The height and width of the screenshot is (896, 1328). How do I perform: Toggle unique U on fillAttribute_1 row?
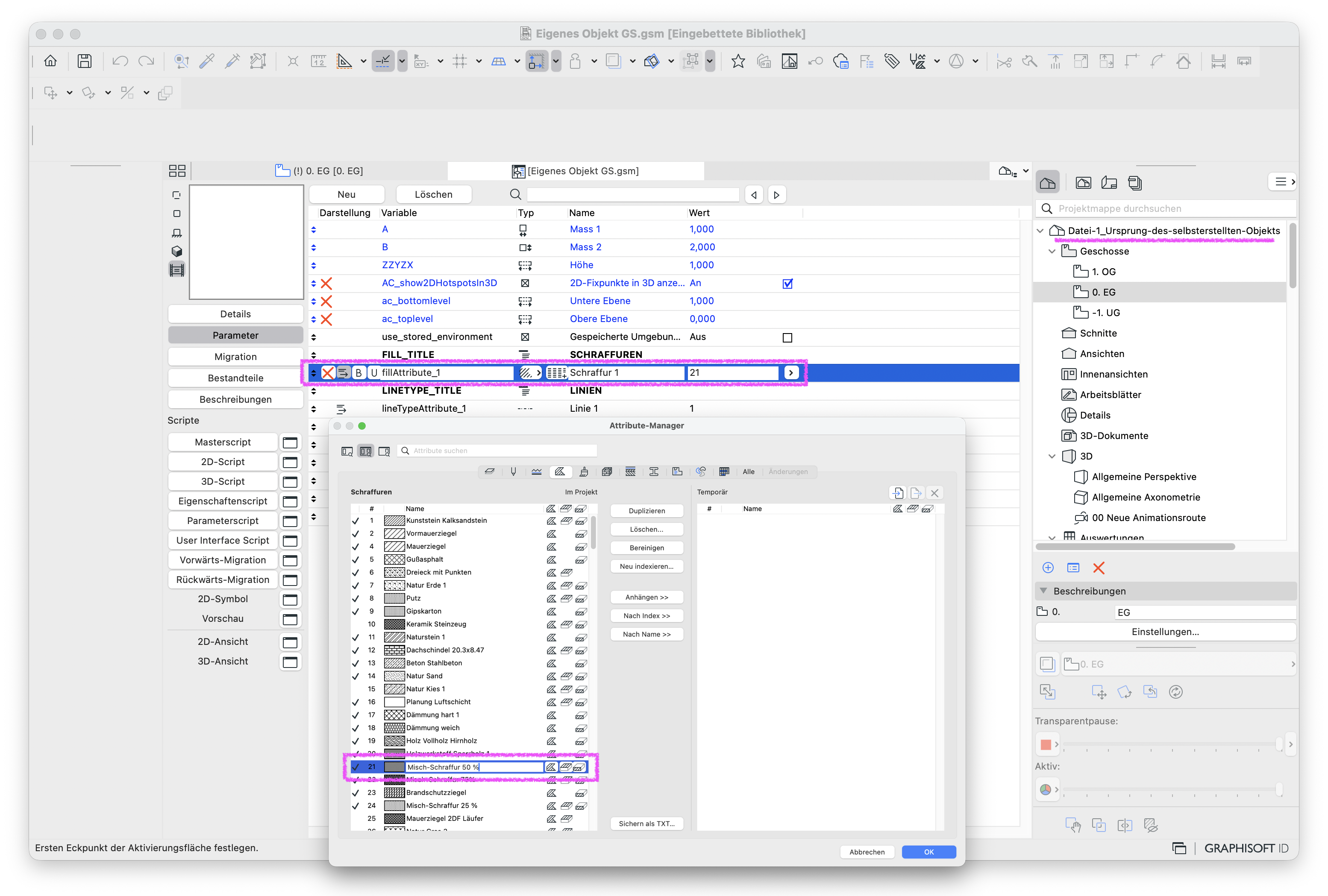click(x=374, y=373)
